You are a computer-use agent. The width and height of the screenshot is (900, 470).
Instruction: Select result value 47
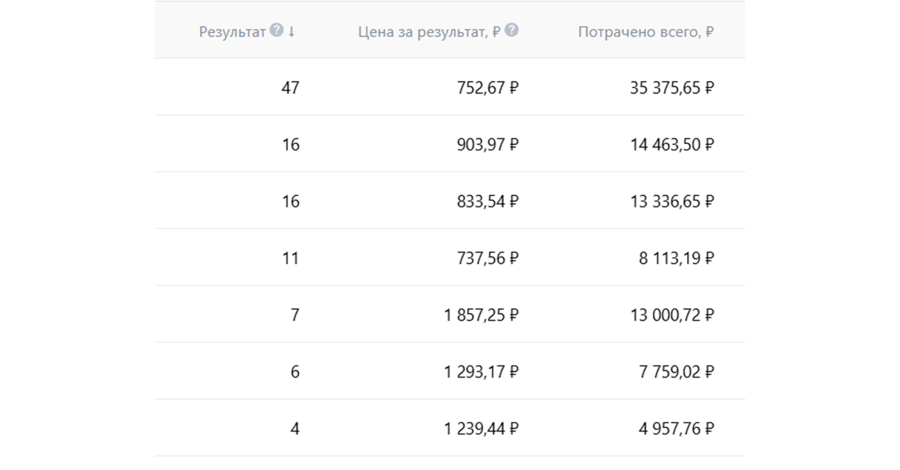pyautogui.click(x=290, y=88)
